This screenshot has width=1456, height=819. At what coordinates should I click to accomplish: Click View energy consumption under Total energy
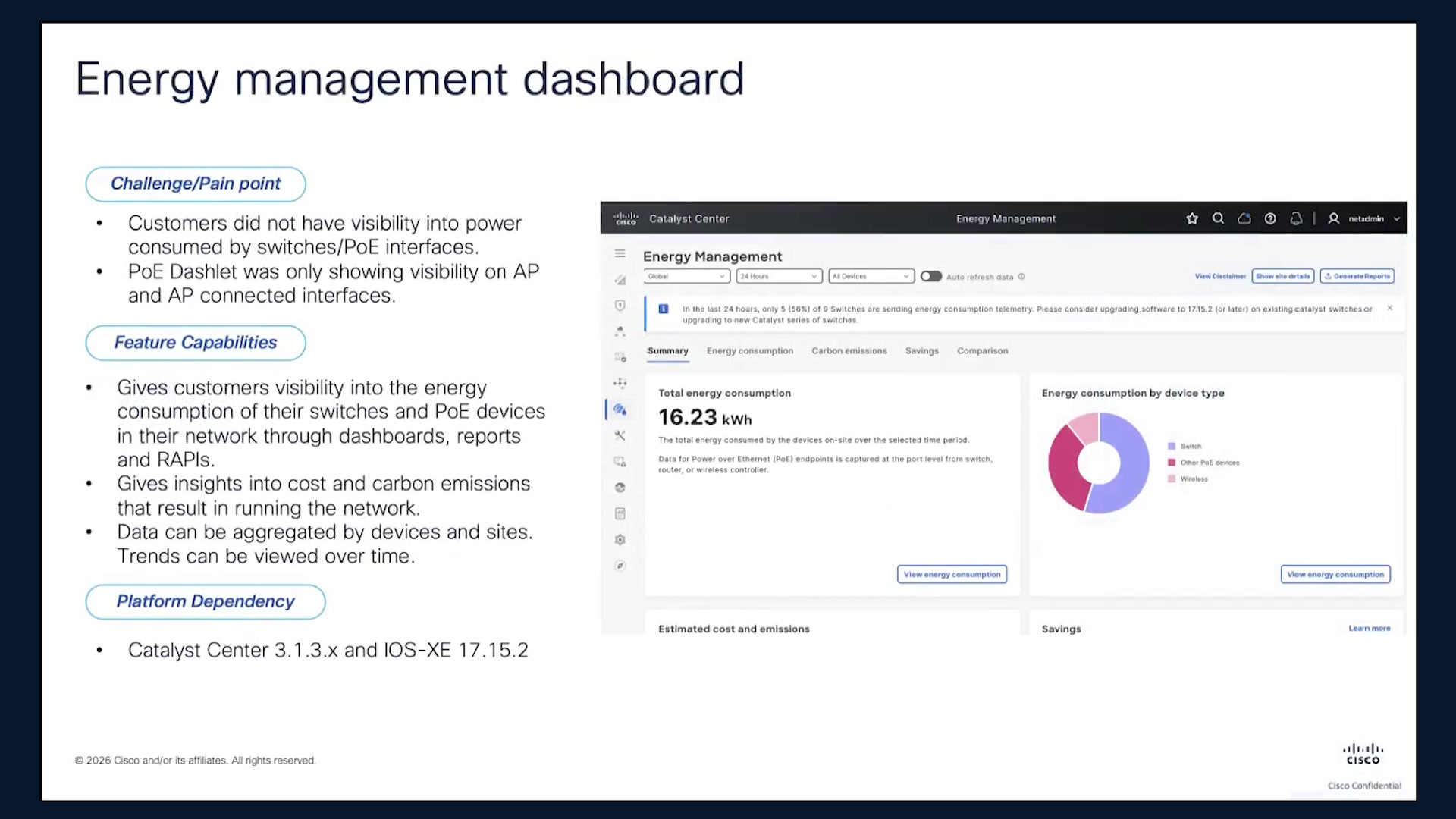click(952, 574)
